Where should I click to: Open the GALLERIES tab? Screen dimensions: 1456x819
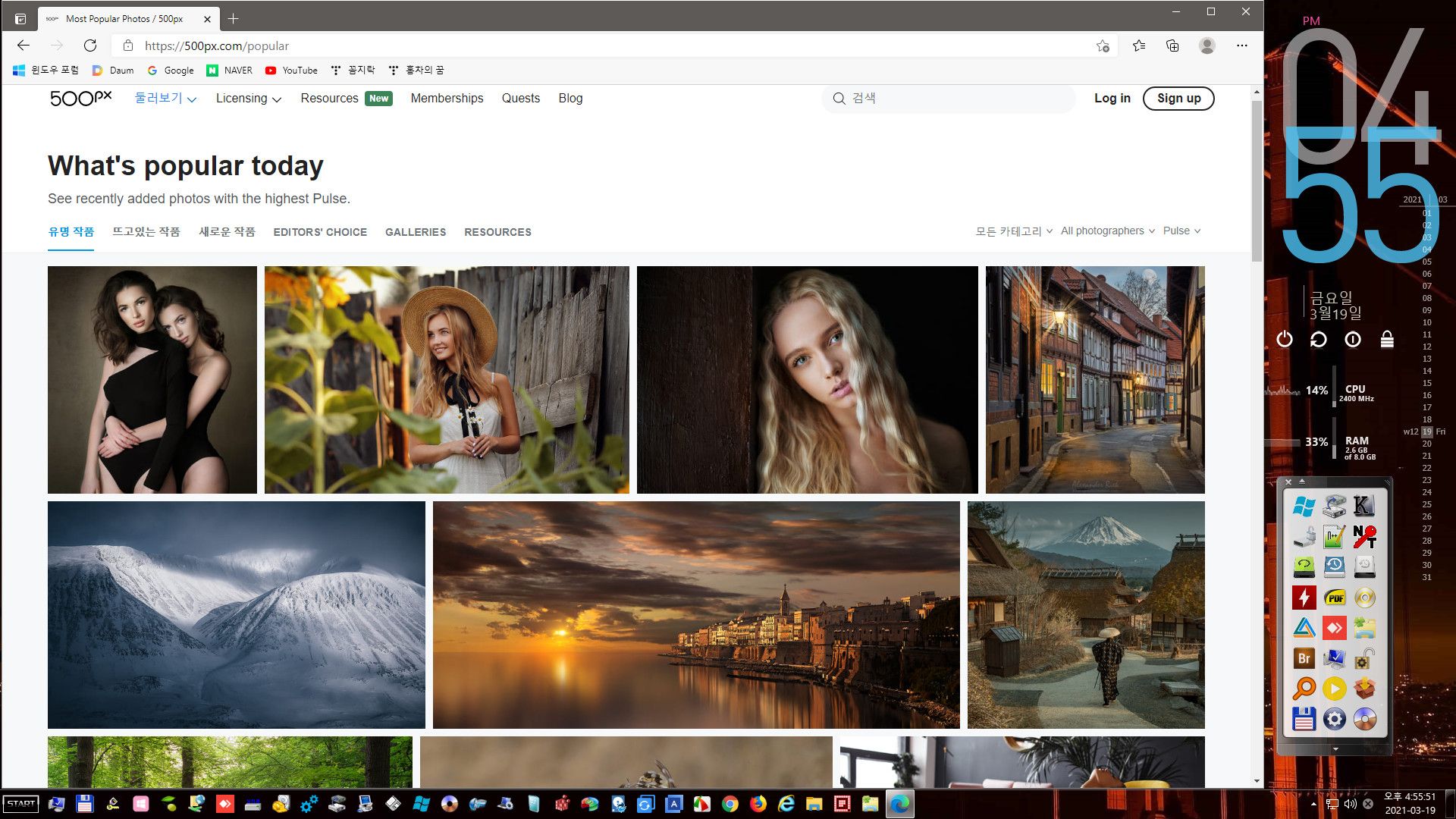coord(416,232)
